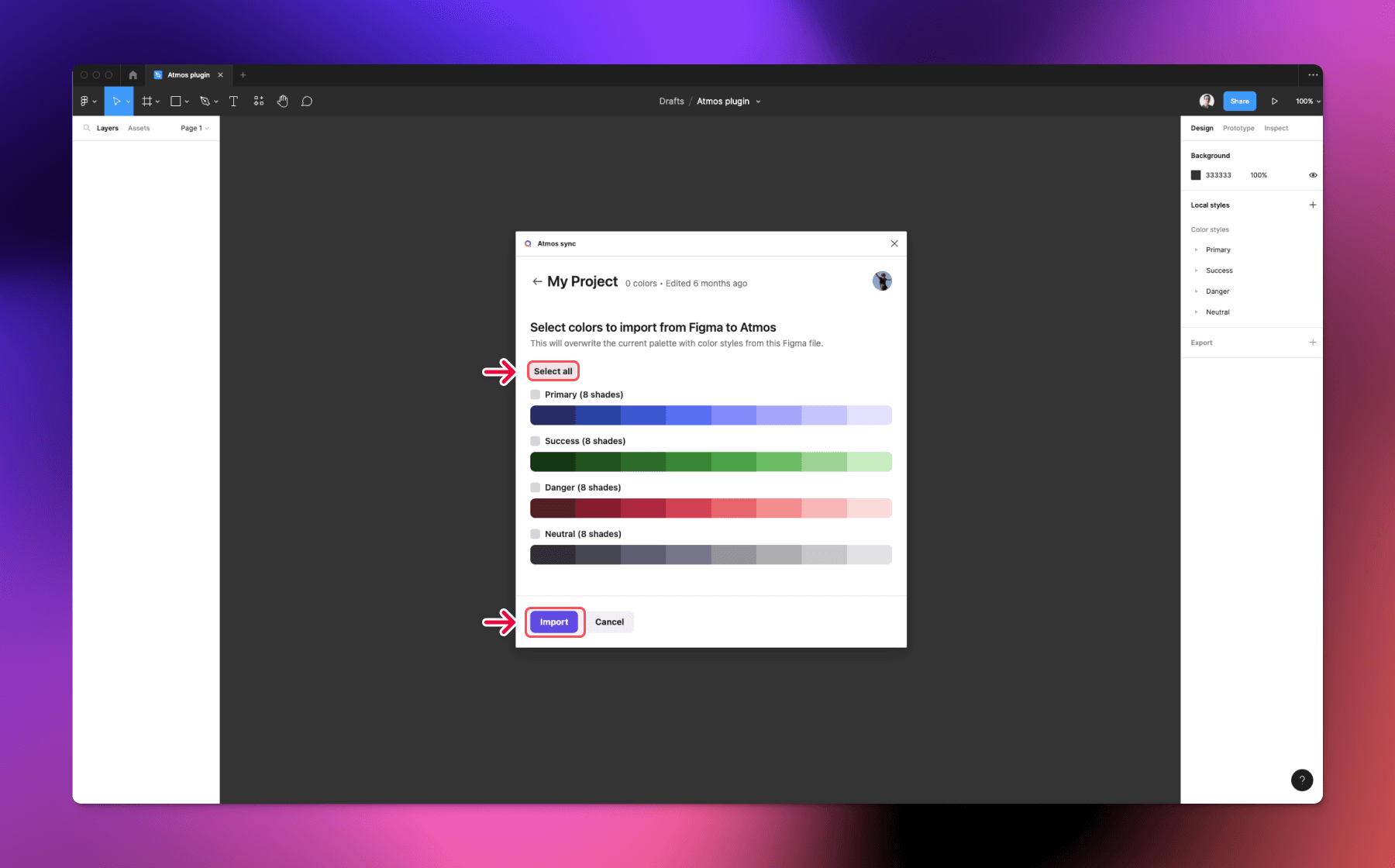Switch to the Assets tab

[x=139, y=128]
